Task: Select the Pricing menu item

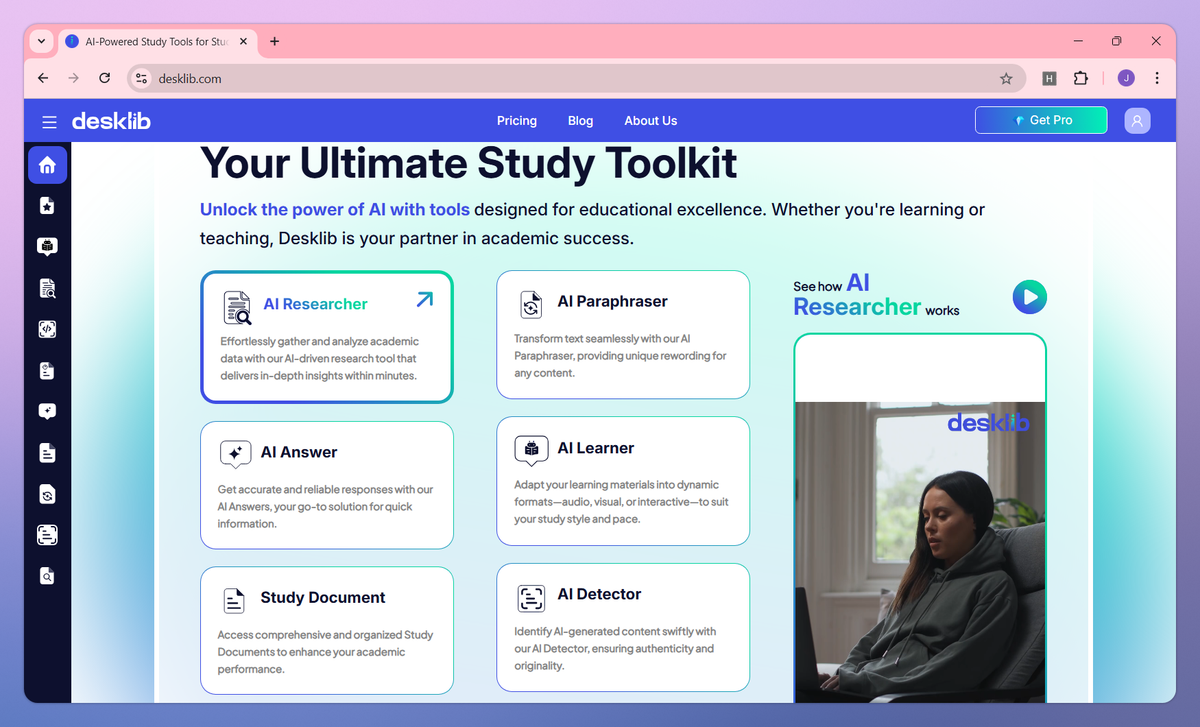Action: tap(517, 120)
